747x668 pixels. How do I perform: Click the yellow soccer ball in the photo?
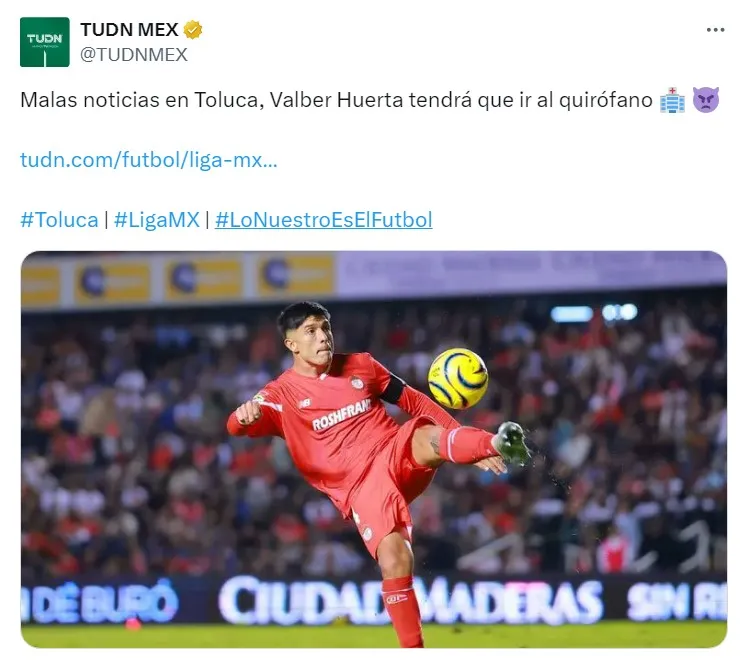pos(458,378)
